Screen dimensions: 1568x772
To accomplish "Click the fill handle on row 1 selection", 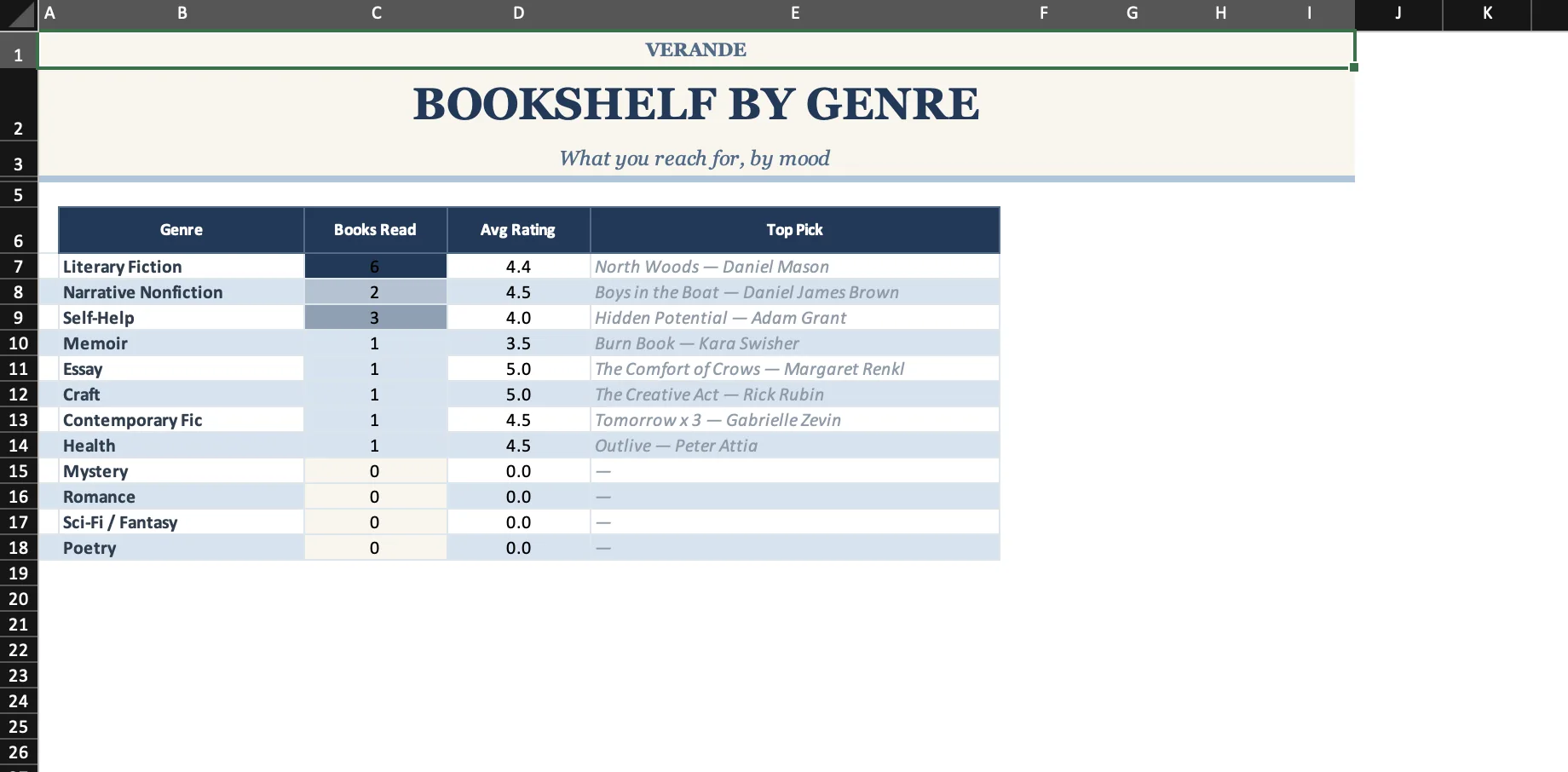I will click(x=1354, y=67).
